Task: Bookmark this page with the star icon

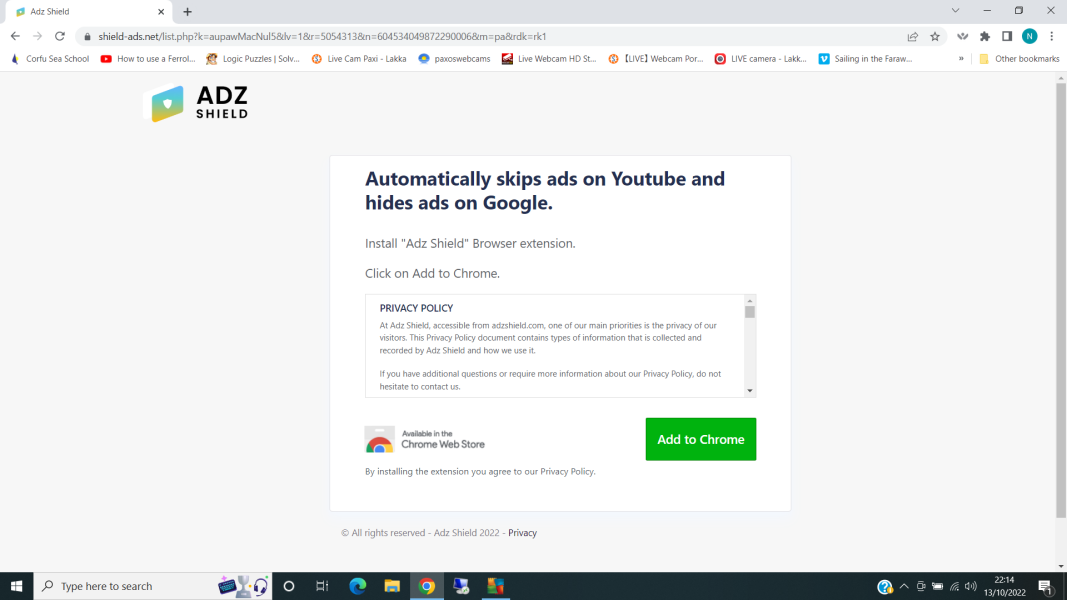Action: click(934, 35)
